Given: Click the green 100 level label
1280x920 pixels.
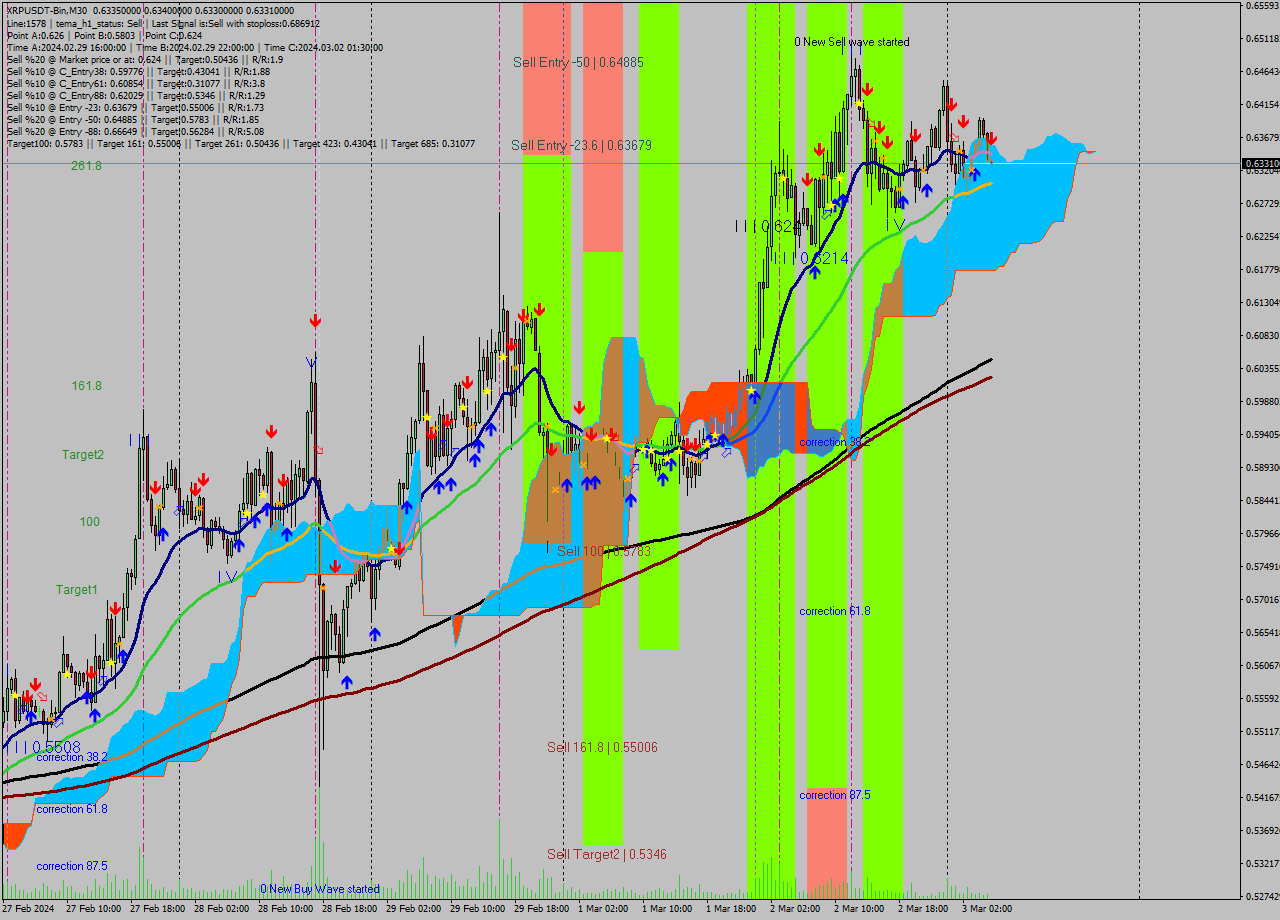Looking at the screenshot, I should tap(90, 522).
